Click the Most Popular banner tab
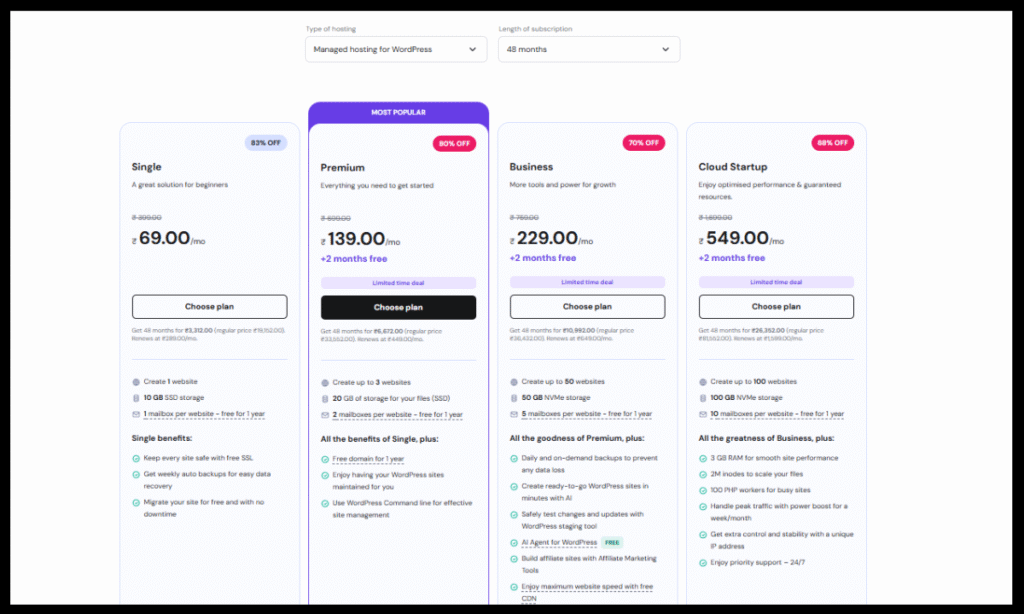1024x614 pixels. (398, 113)
